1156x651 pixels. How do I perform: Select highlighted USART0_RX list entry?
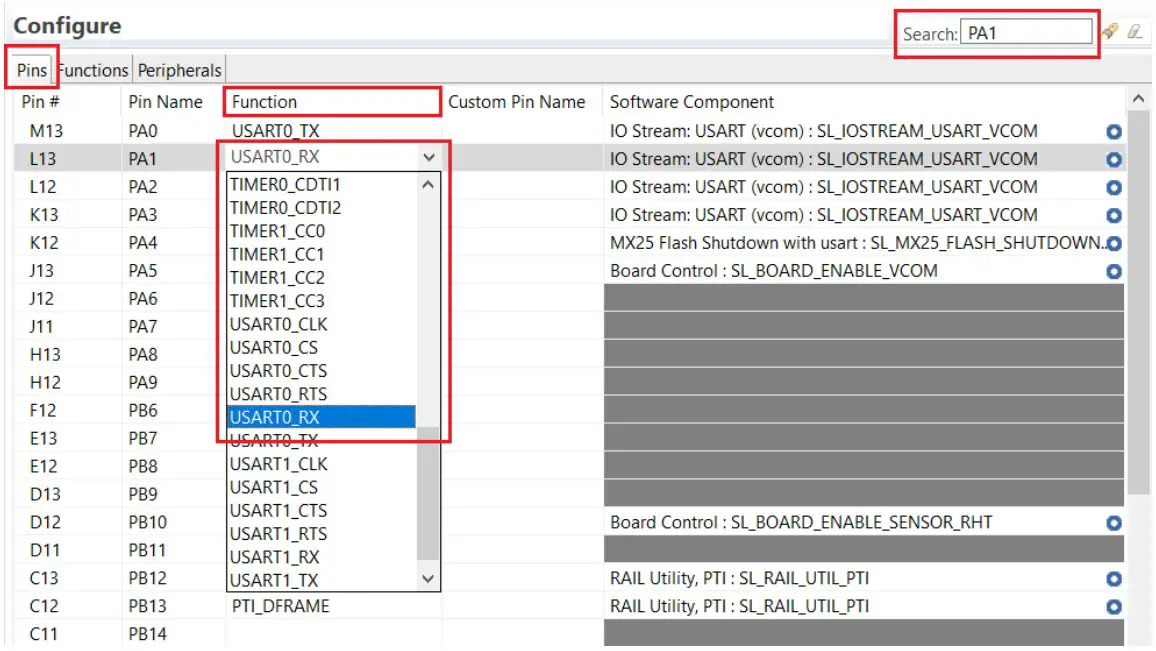(321, 417)
